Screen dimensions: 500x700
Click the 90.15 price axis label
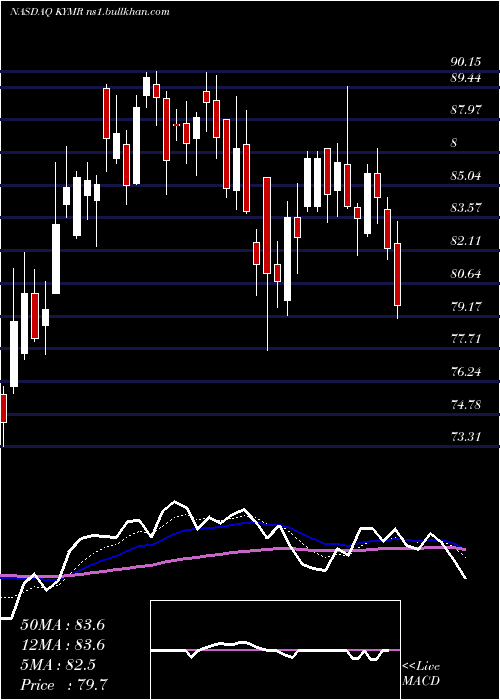[x=466, y=62]
